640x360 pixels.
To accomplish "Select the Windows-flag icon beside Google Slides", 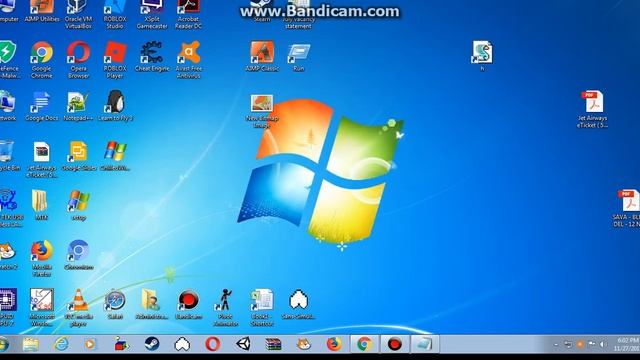I will 115,156.
